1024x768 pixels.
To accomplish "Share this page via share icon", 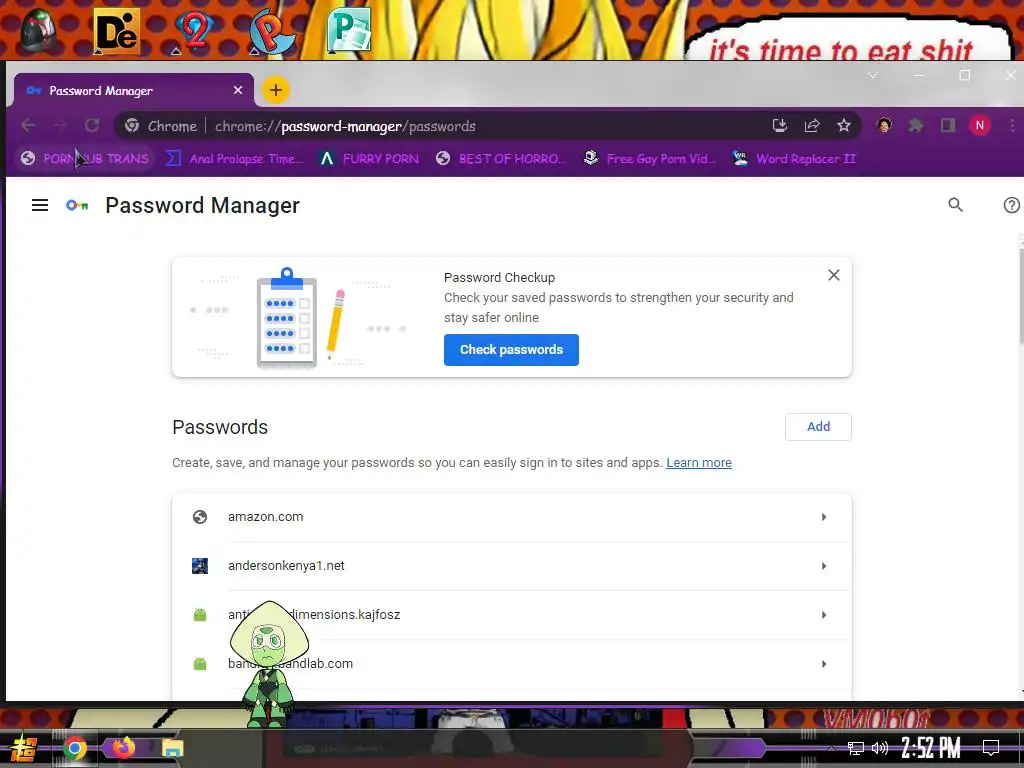I will (x=812, y=125).
